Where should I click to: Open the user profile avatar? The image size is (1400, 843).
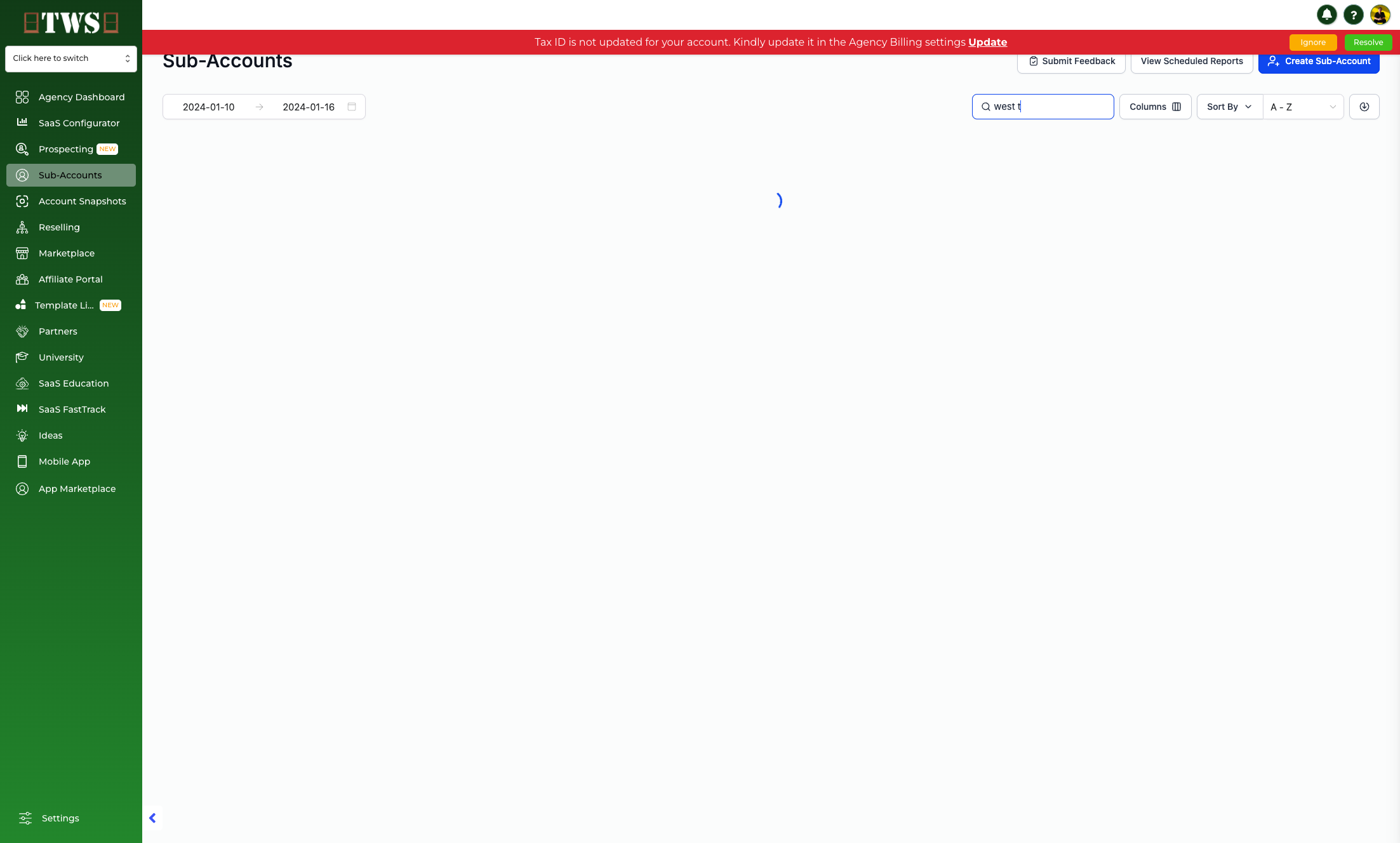[1380, 15]
